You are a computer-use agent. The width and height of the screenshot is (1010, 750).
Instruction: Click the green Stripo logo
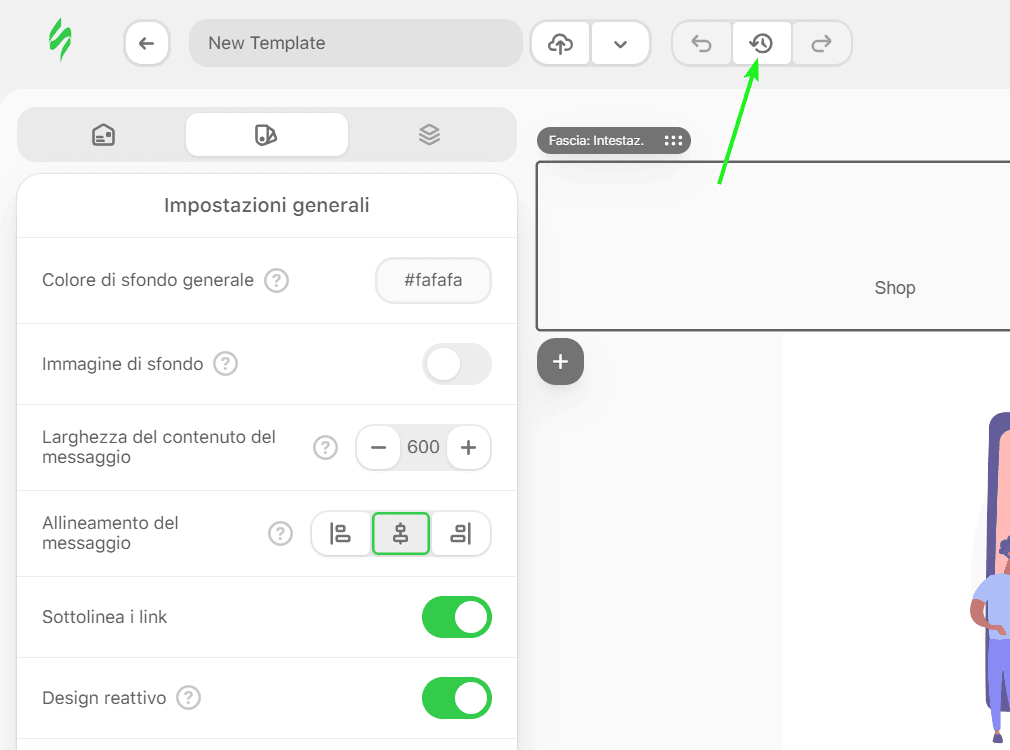tap(60, 42)
